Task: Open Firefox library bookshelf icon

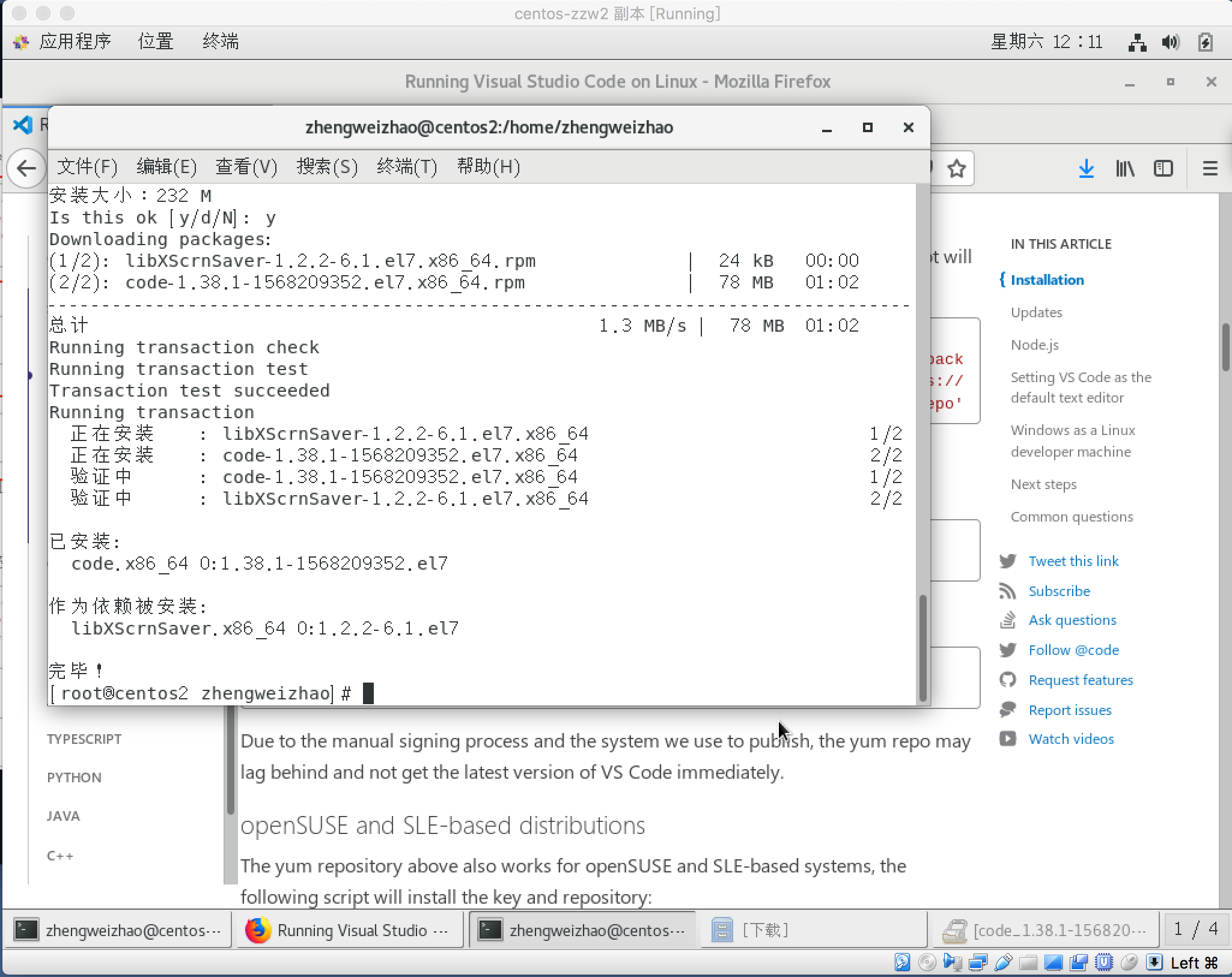Action: pos(1125,168)
